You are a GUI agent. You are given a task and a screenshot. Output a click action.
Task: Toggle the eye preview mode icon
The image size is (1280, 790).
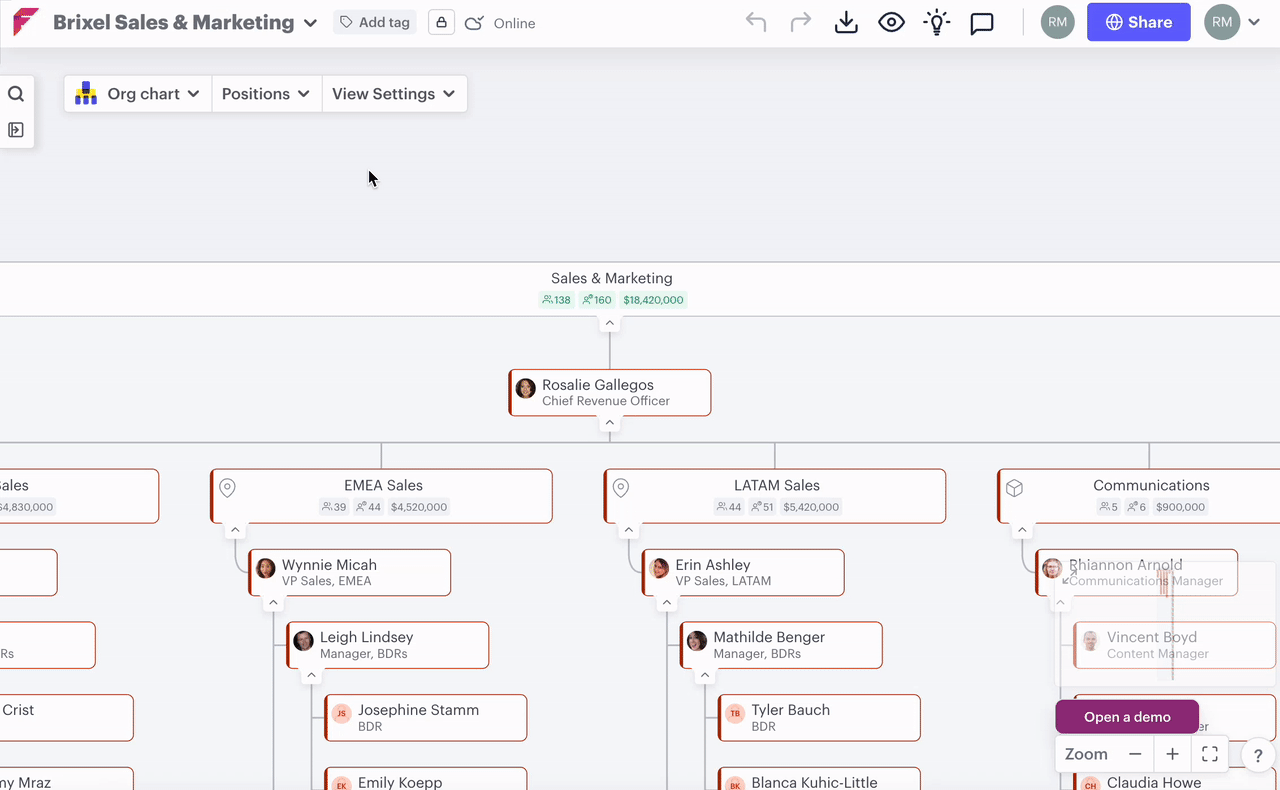[891, 22]
